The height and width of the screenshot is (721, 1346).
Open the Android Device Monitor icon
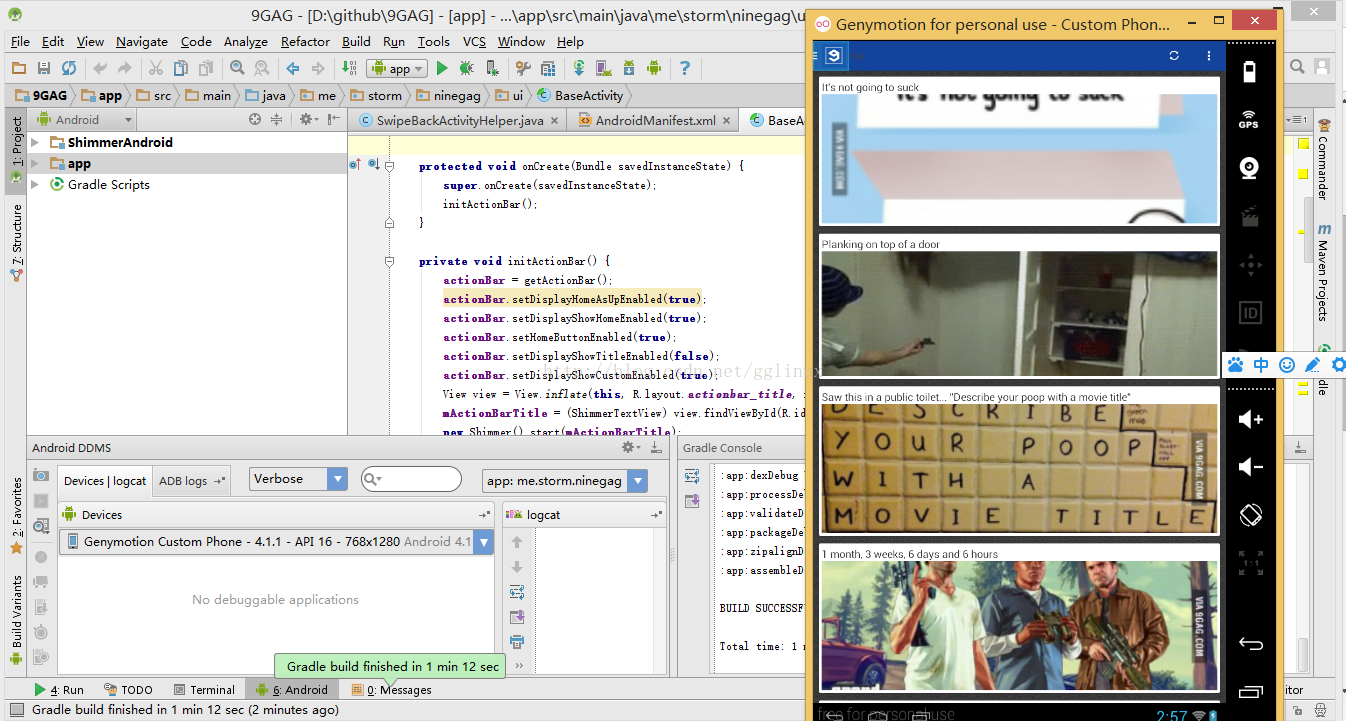(654, 68)
